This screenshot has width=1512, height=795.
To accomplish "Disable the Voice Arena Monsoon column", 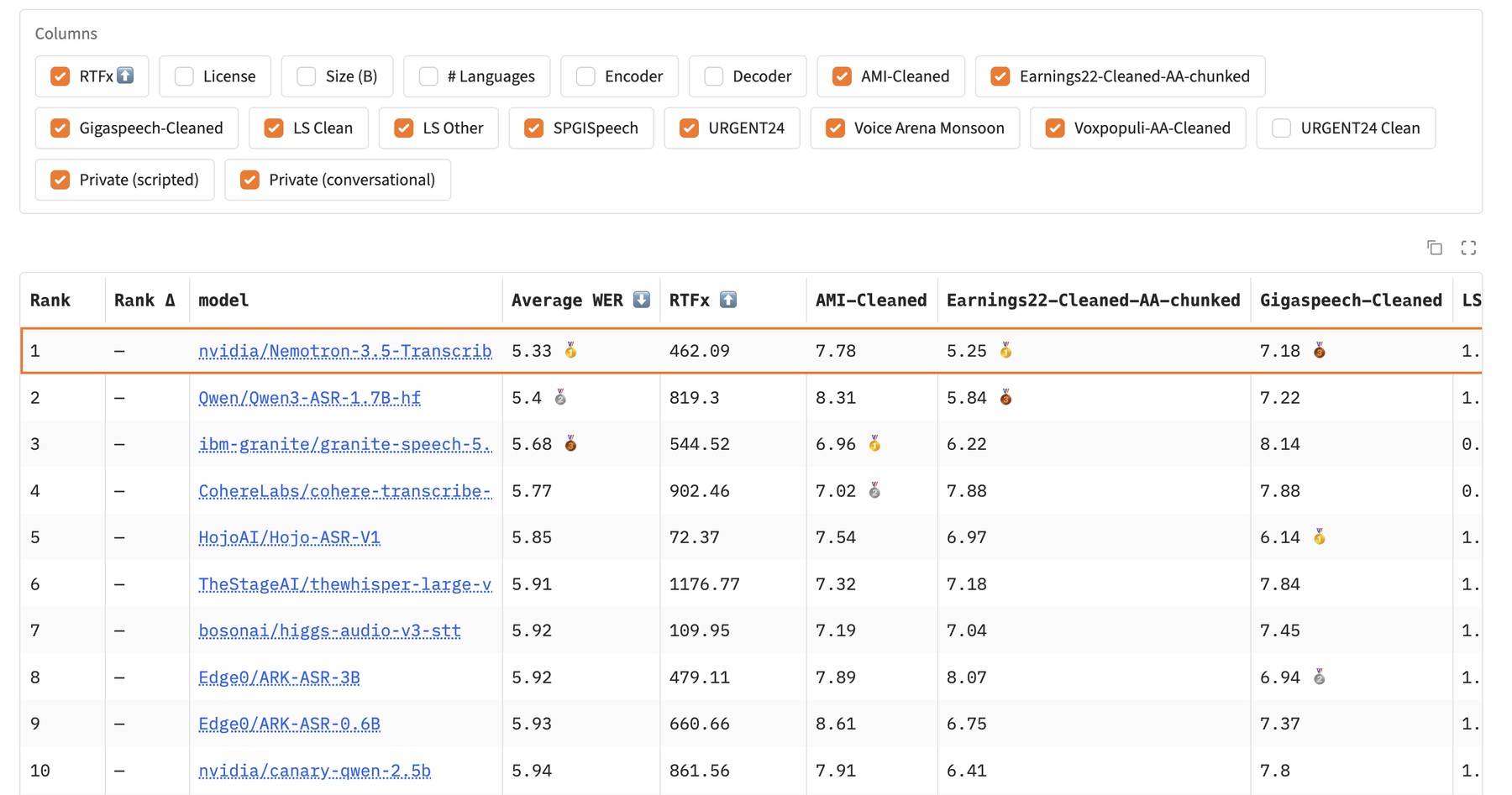I will [835, 128].
